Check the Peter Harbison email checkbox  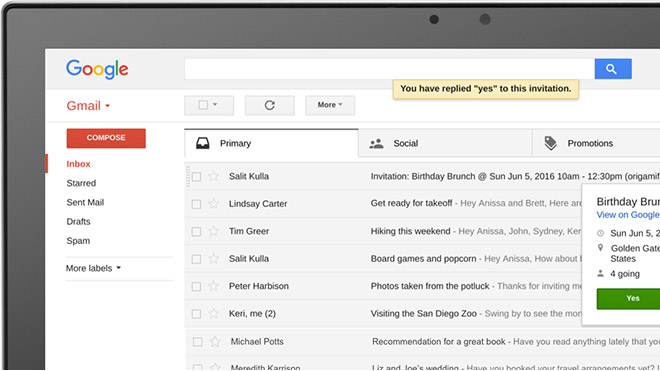tap(196, 287)
